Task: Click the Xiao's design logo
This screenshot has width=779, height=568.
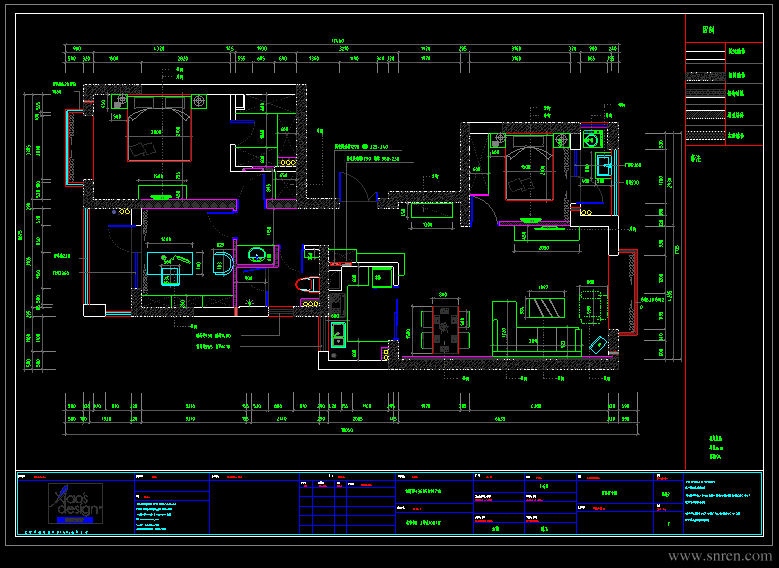Action: pyautogui.click(x=76, y=502)
